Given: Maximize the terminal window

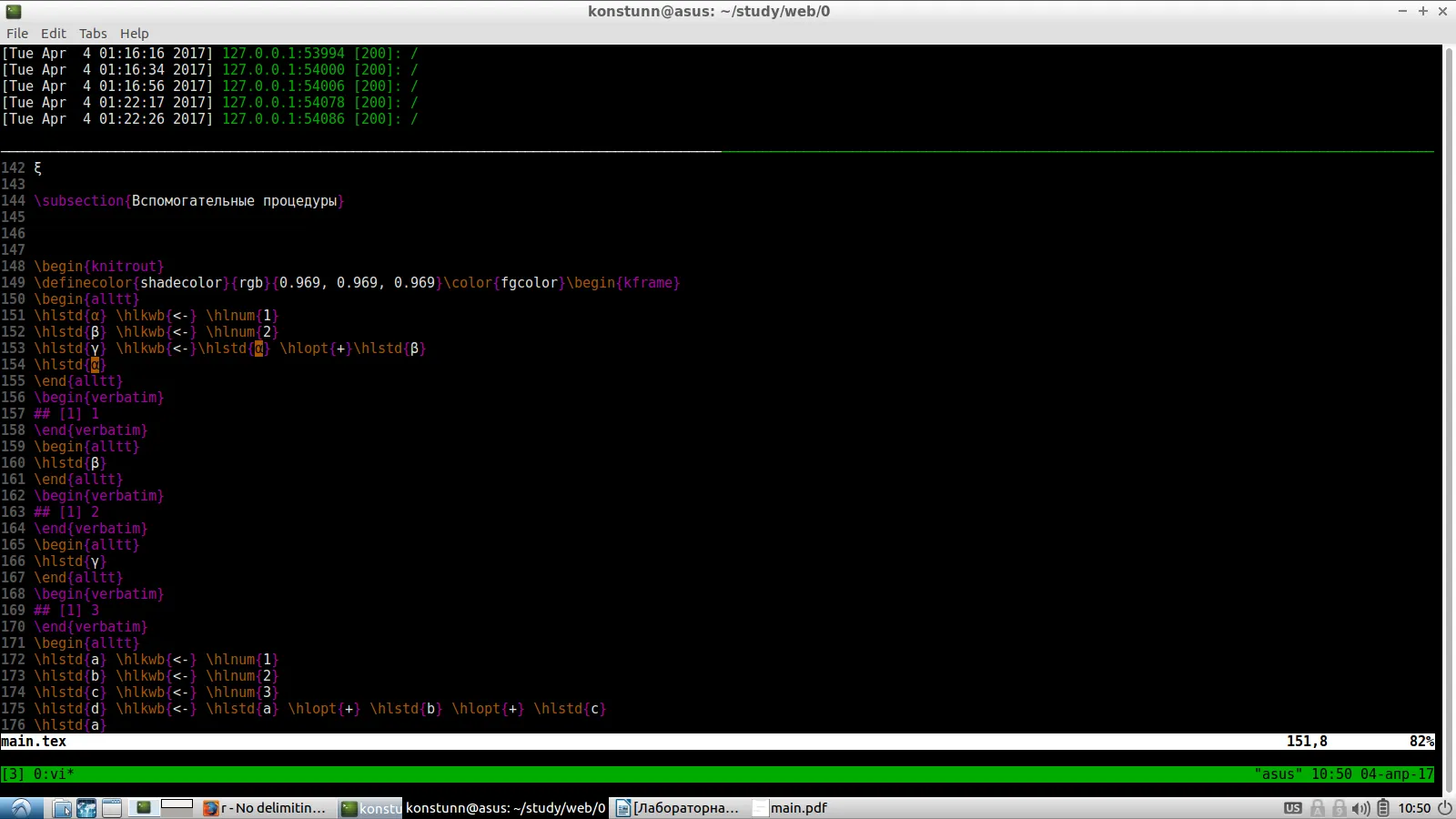Looking at the screenshot, I should tap(1423, 12).
